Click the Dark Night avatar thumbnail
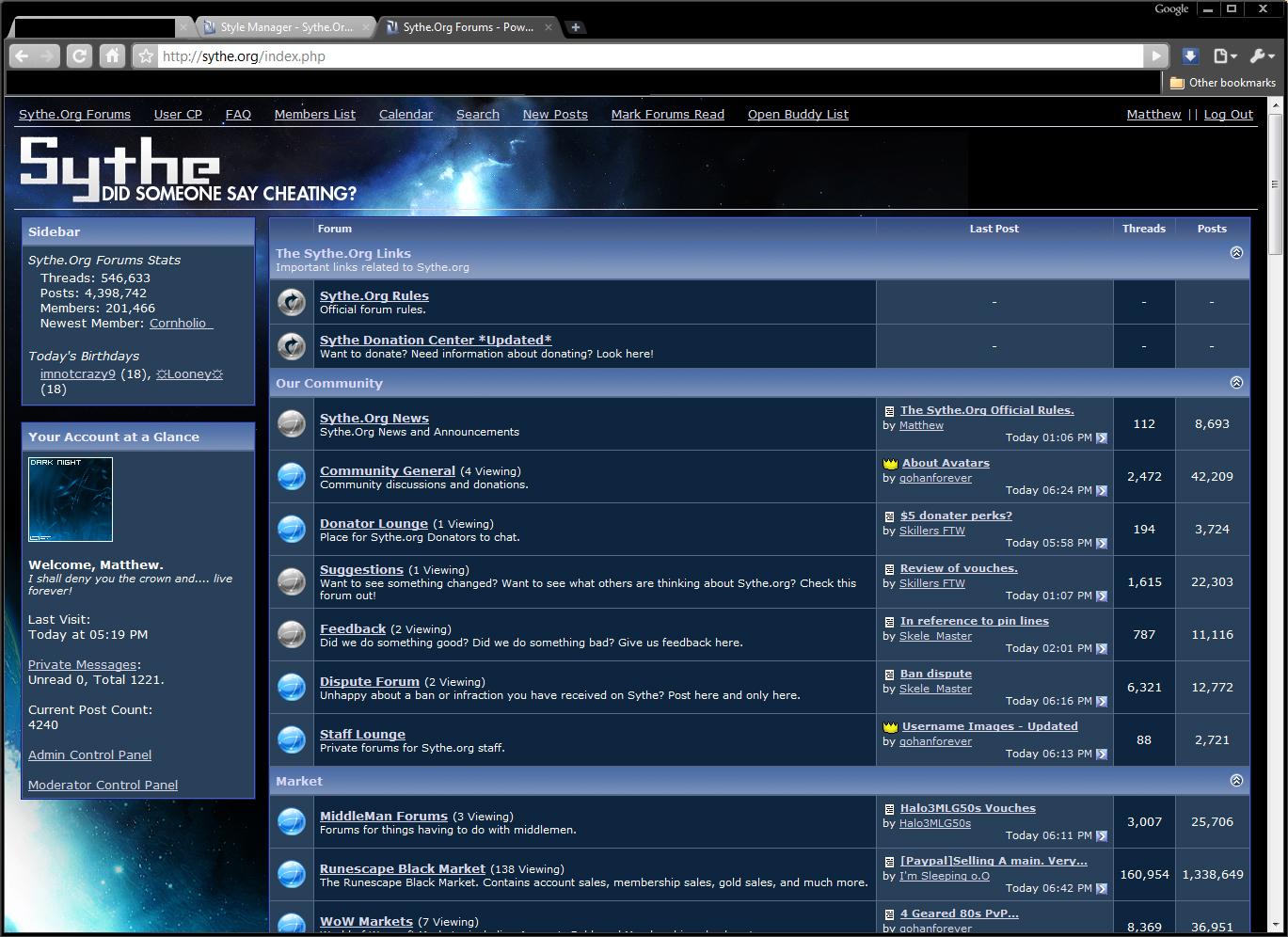Image resolution: width=1288 pixels, height=937 pixels. click(x=71, y=500)
